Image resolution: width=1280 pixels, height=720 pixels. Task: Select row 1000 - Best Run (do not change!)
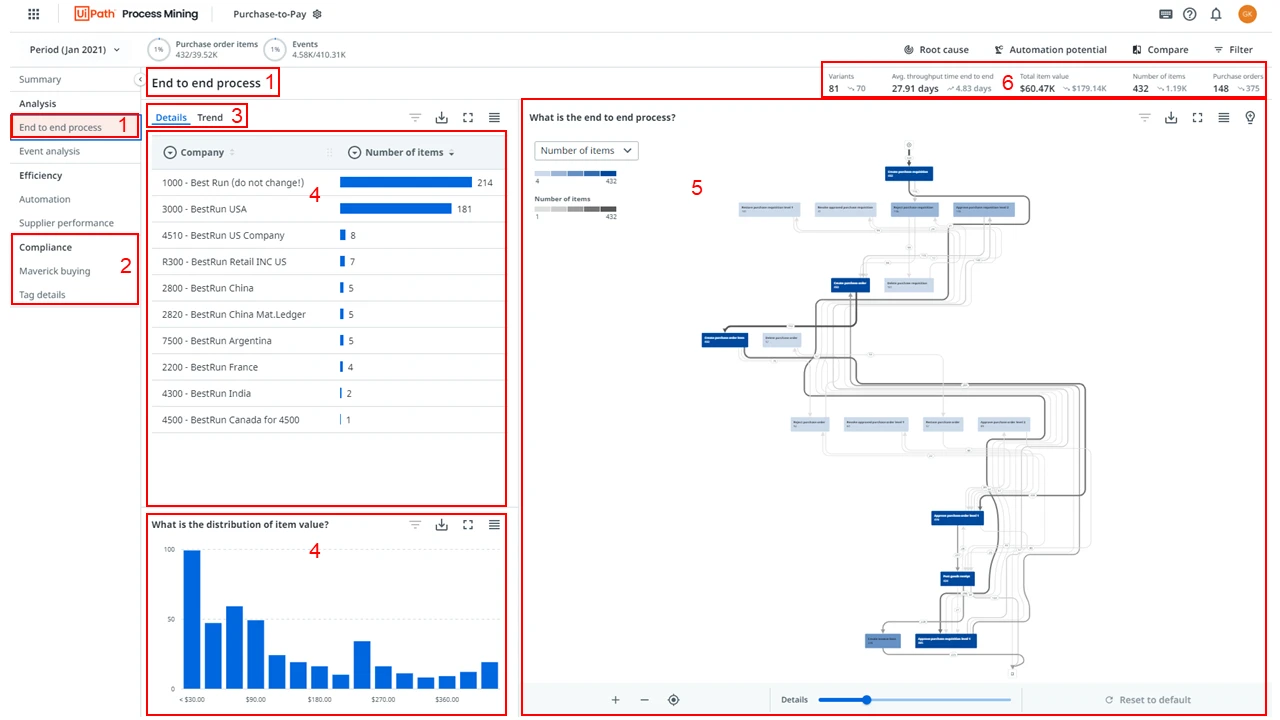coord(327,183)
